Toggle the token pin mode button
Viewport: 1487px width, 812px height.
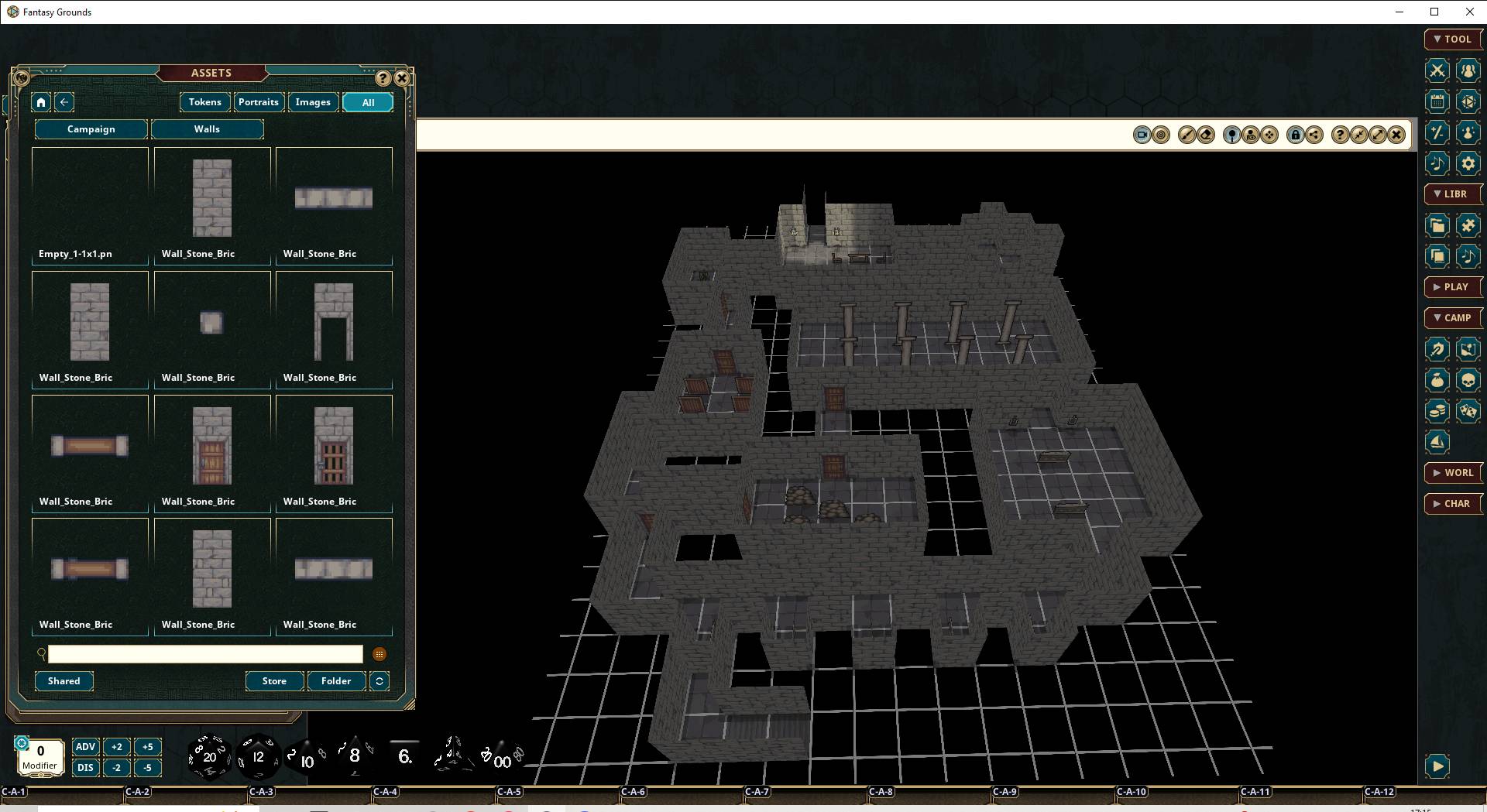pos(1231,135)
